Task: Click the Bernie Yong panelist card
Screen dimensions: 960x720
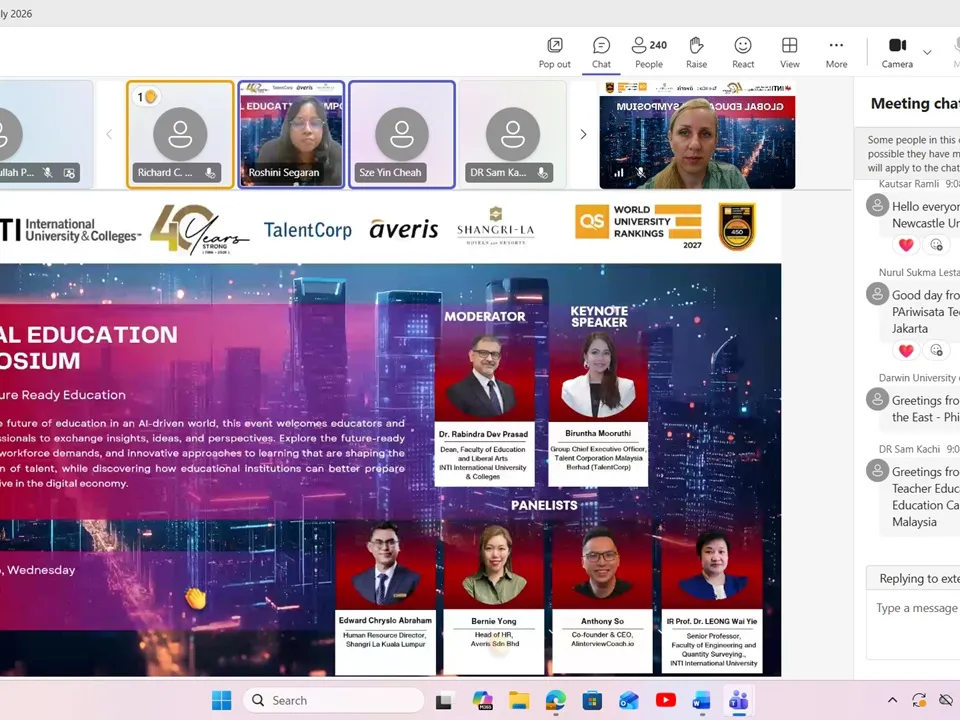Action: click(x=493, y=596)
